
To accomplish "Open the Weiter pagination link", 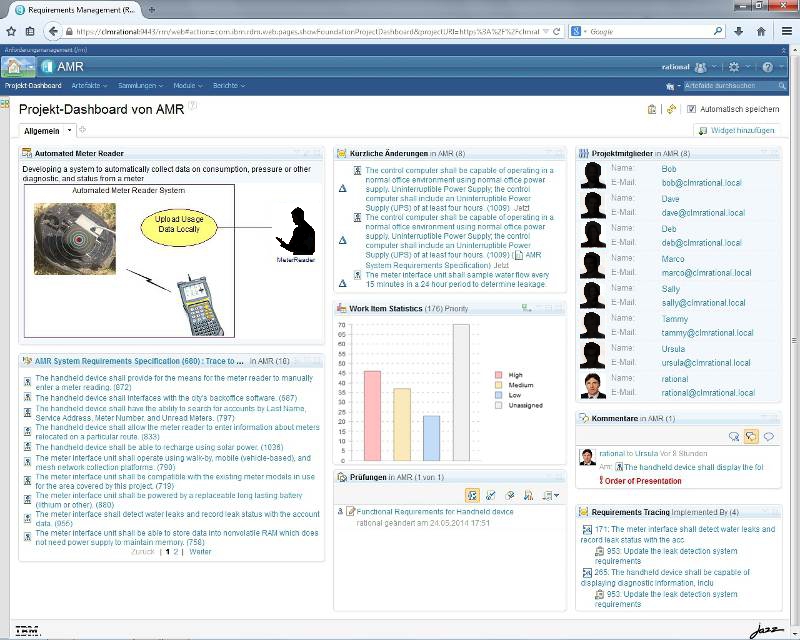I will point(200,552).
